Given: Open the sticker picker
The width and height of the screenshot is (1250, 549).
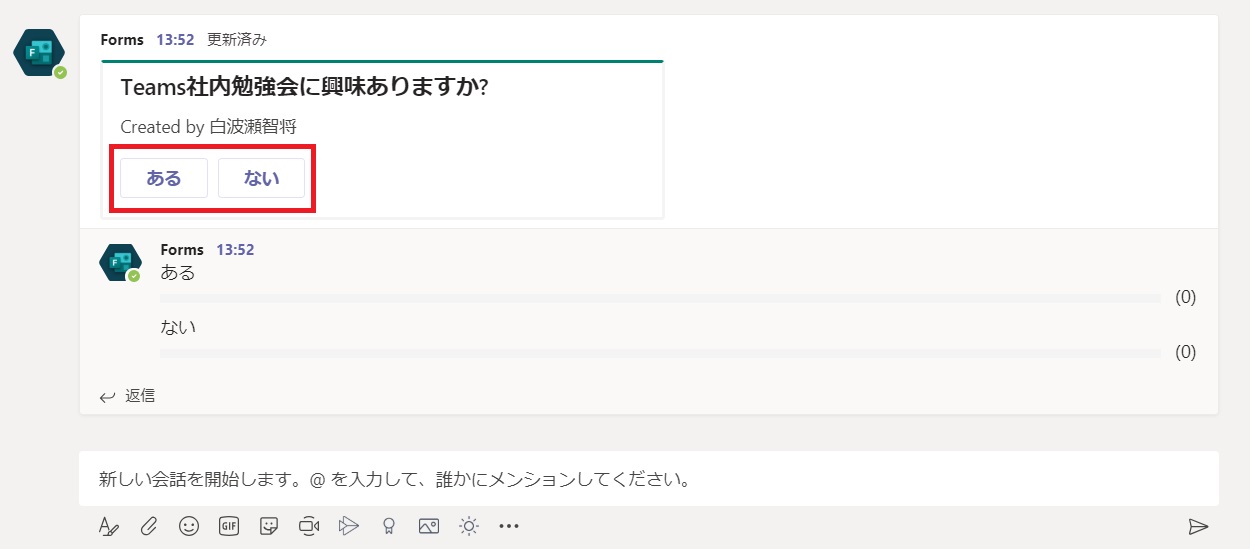Looking at the screenshot, I should click(268, 526).
